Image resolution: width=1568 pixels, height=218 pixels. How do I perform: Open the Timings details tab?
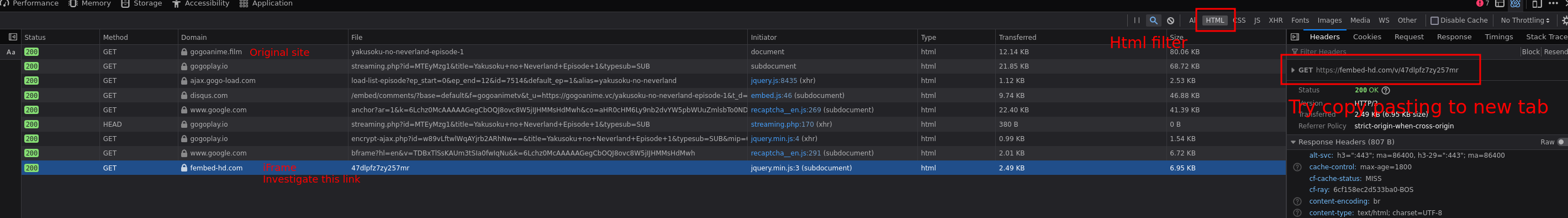coord(1498,37)
